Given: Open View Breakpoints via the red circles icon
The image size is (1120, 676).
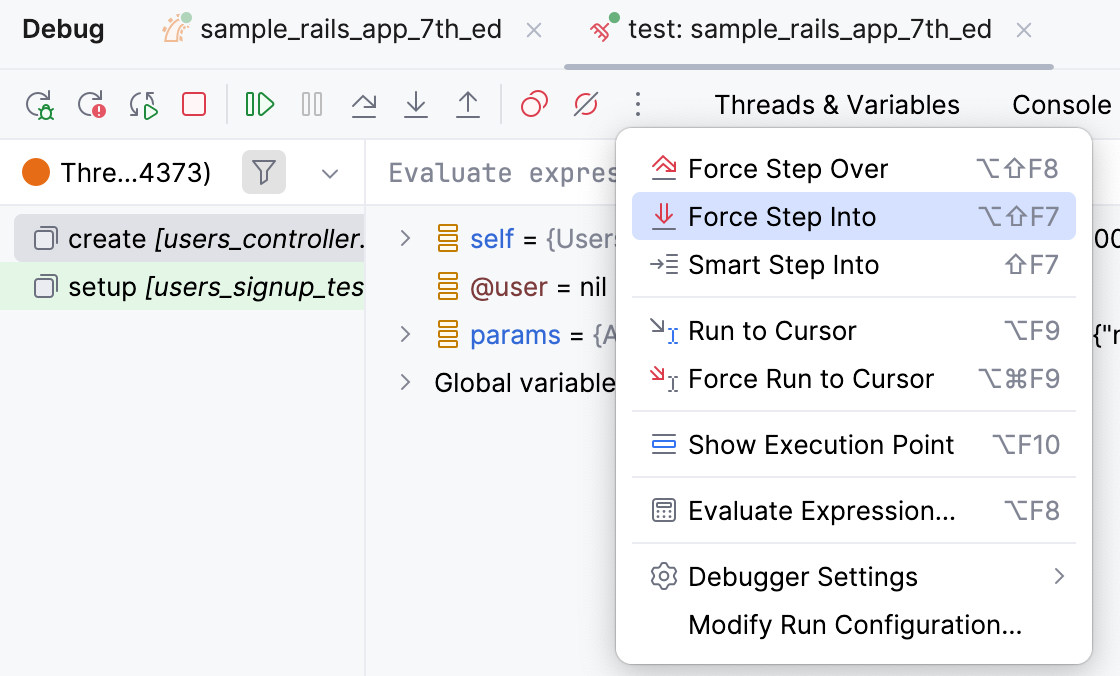Looking at the screenshot, I should (533, 103).
